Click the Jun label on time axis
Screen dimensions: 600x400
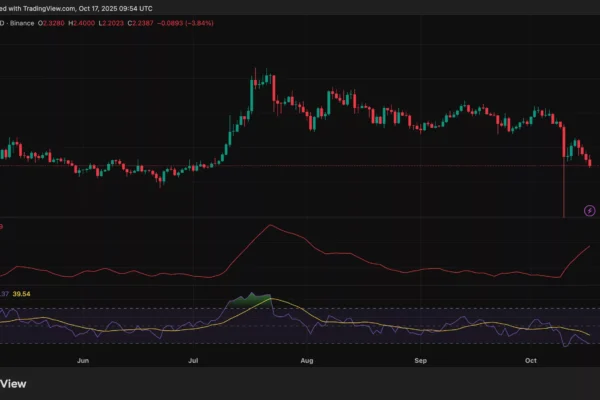point(84,357)
